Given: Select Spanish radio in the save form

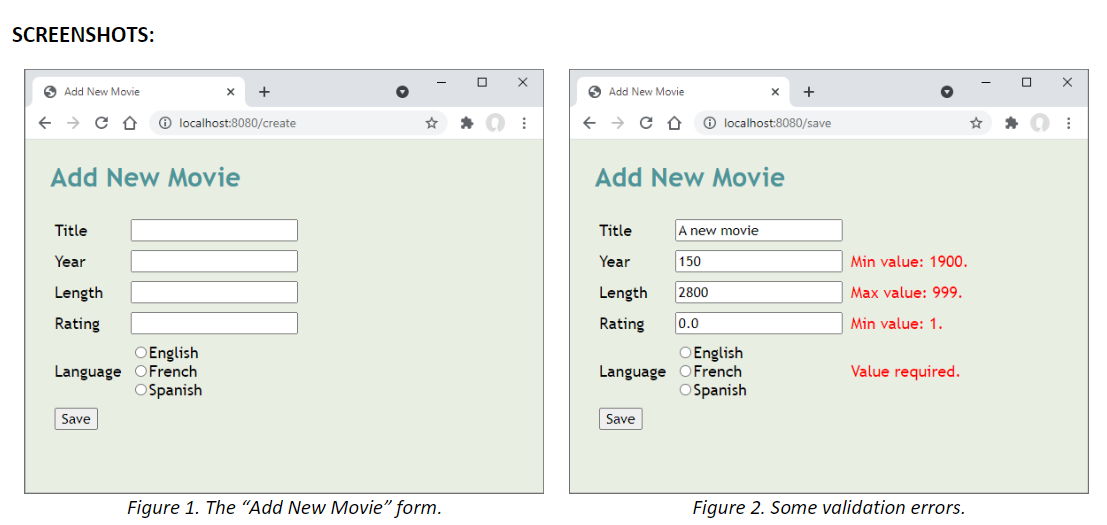Looking at the screenshot, I should [685, 390].
